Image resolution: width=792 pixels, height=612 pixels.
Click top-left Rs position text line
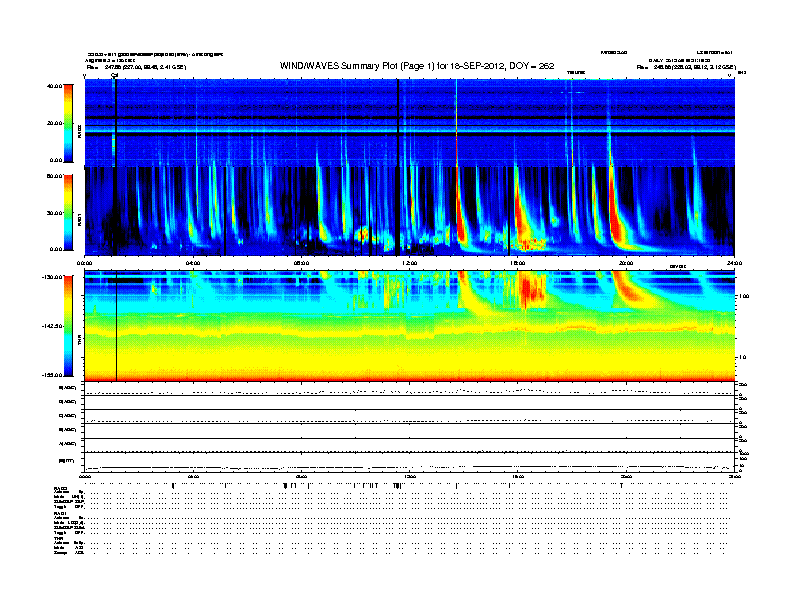click(x=136, y=67)
